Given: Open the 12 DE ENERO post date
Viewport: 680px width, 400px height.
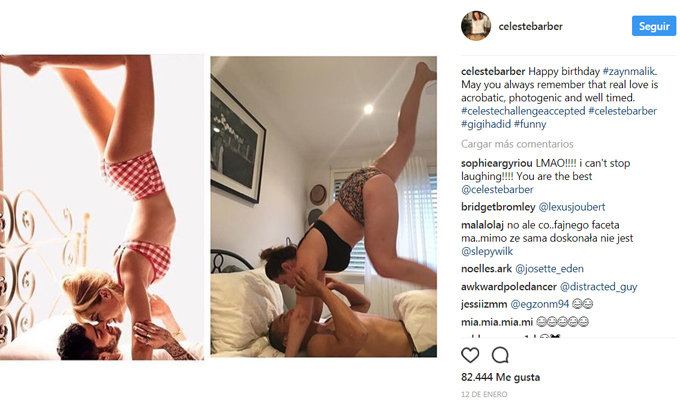Looking at the screenshot, I should 484,394.
